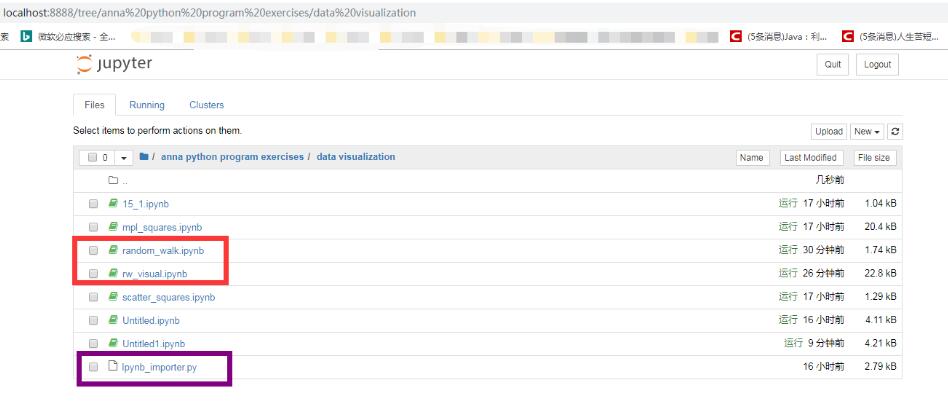Screen dimensions: 948x403
Task: Check the box for Untitled1.ipynb
Action: (x=93, y=344)
